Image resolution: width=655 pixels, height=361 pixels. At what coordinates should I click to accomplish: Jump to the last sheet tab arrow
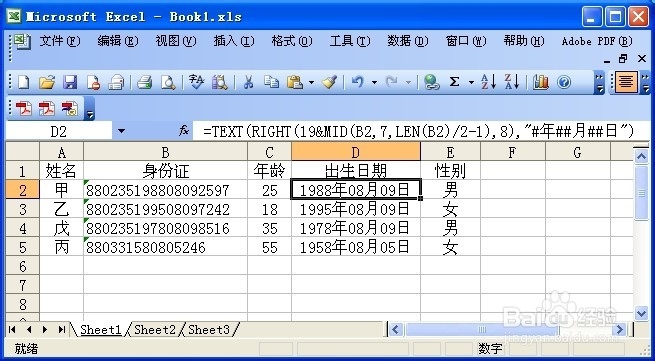coord(61,330)
